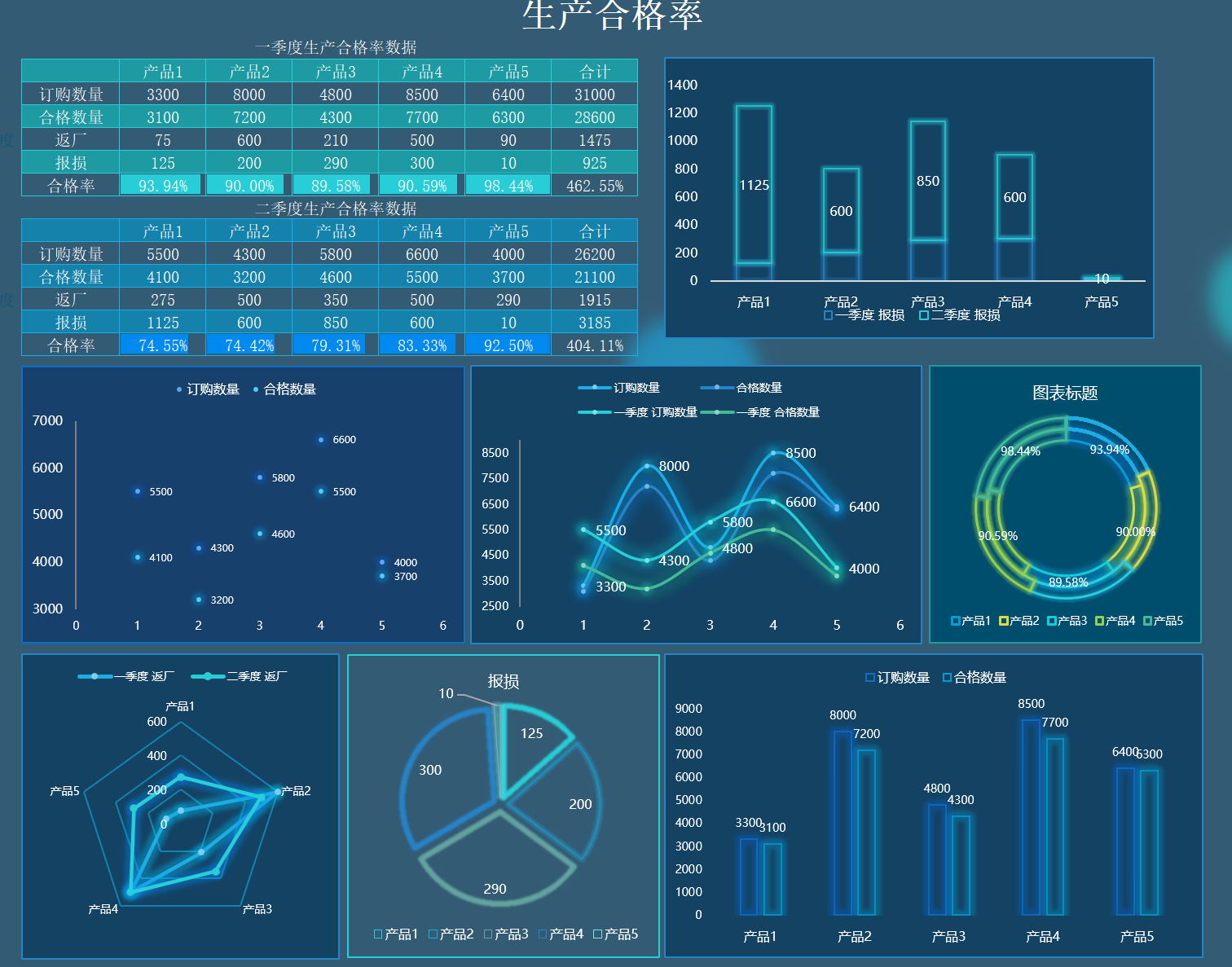Select the 74.55% pass-rate cell
This screenshot has width=1232, height=967.
[163, 345]
